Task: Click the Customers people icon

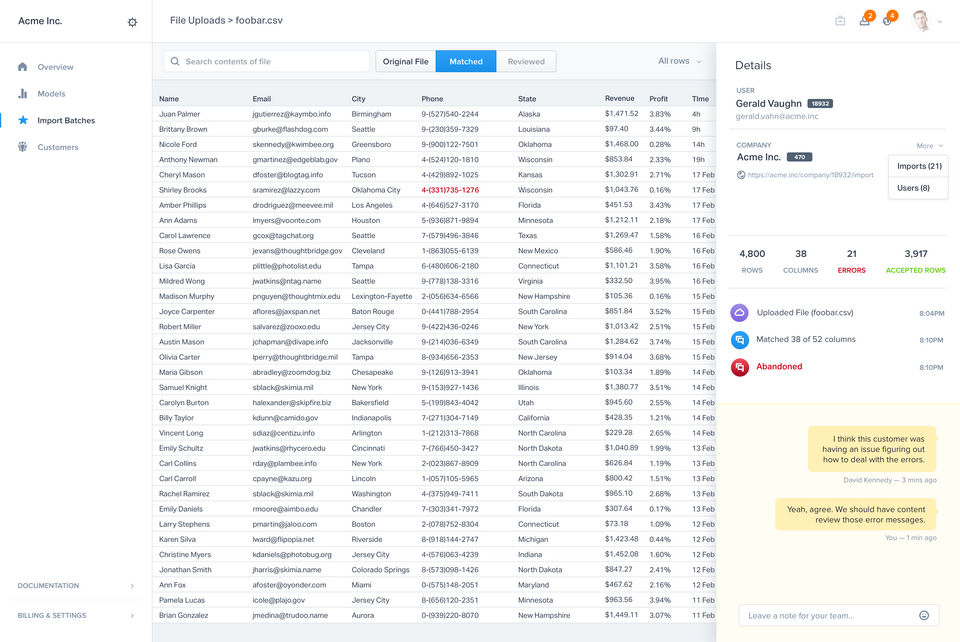Action: tap(23, 147)
